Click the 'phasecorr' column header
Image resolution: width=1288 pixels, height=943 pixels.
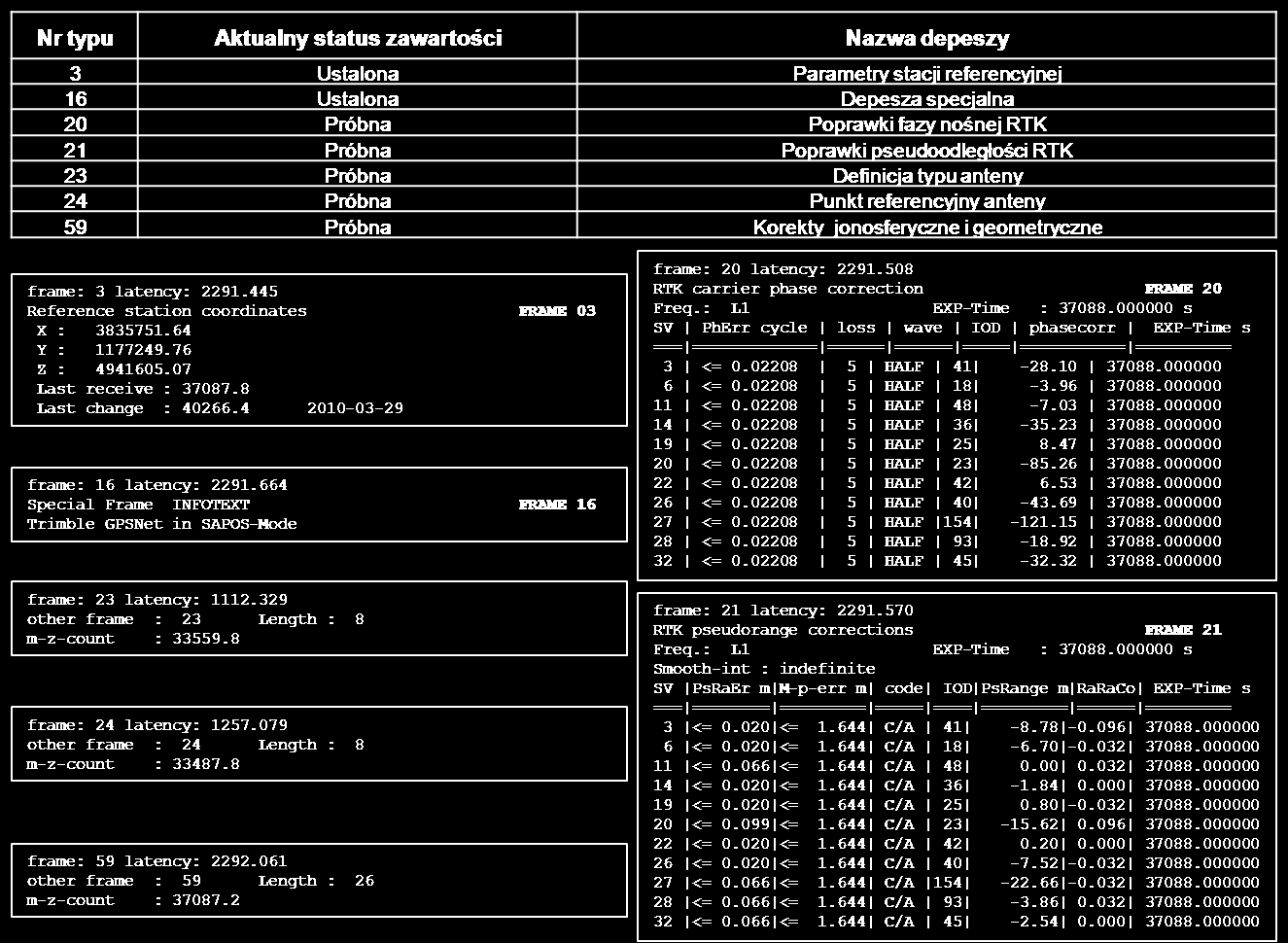click(x=1073, y=328)
